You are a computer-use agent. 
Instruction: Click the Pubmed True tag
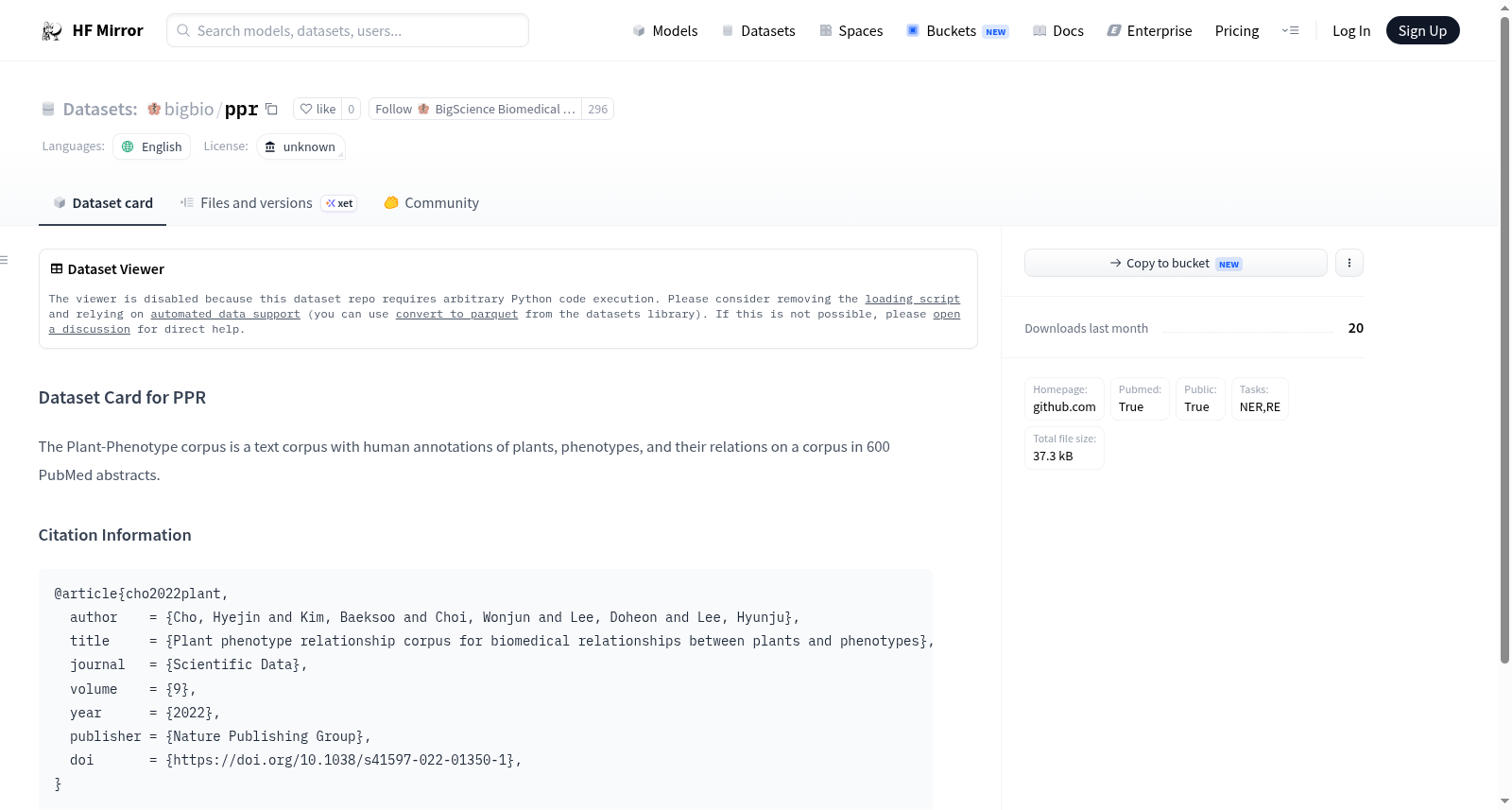tap(1140, 398)
